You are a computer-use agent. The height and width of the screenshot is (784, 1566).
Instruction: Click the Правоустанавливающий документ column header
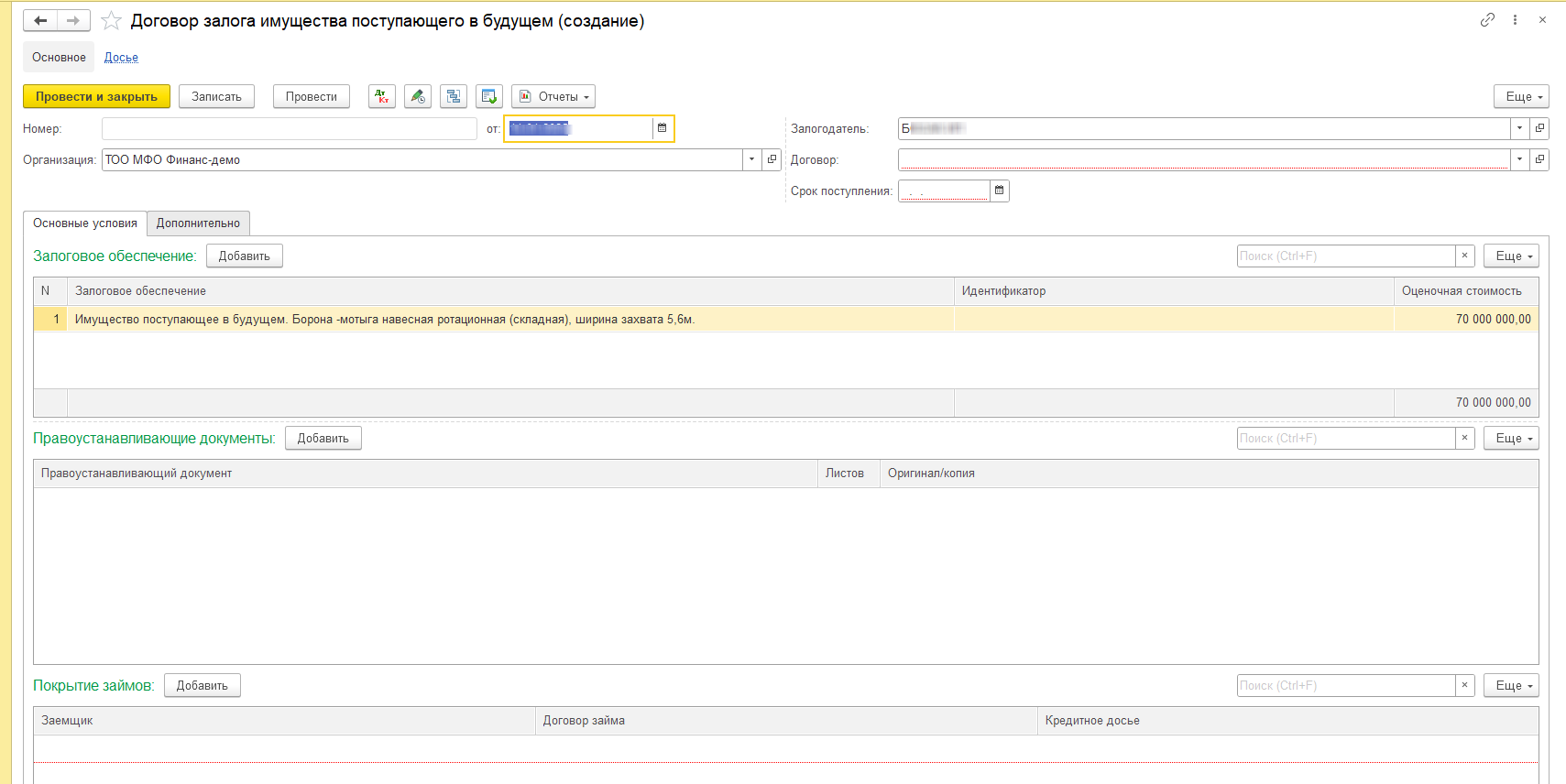pyautogui.click(x=425, y=473)
